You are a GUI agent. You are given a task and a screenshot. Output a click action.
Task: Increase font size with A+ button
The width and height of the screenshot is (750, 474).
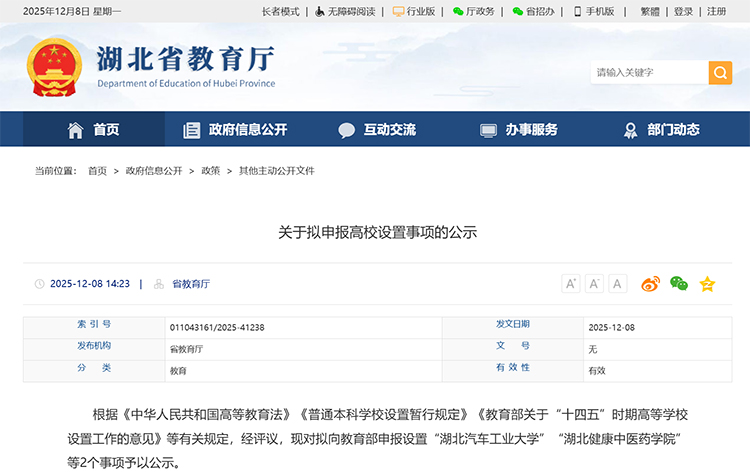pyautogui.click(x=571, y=284)
